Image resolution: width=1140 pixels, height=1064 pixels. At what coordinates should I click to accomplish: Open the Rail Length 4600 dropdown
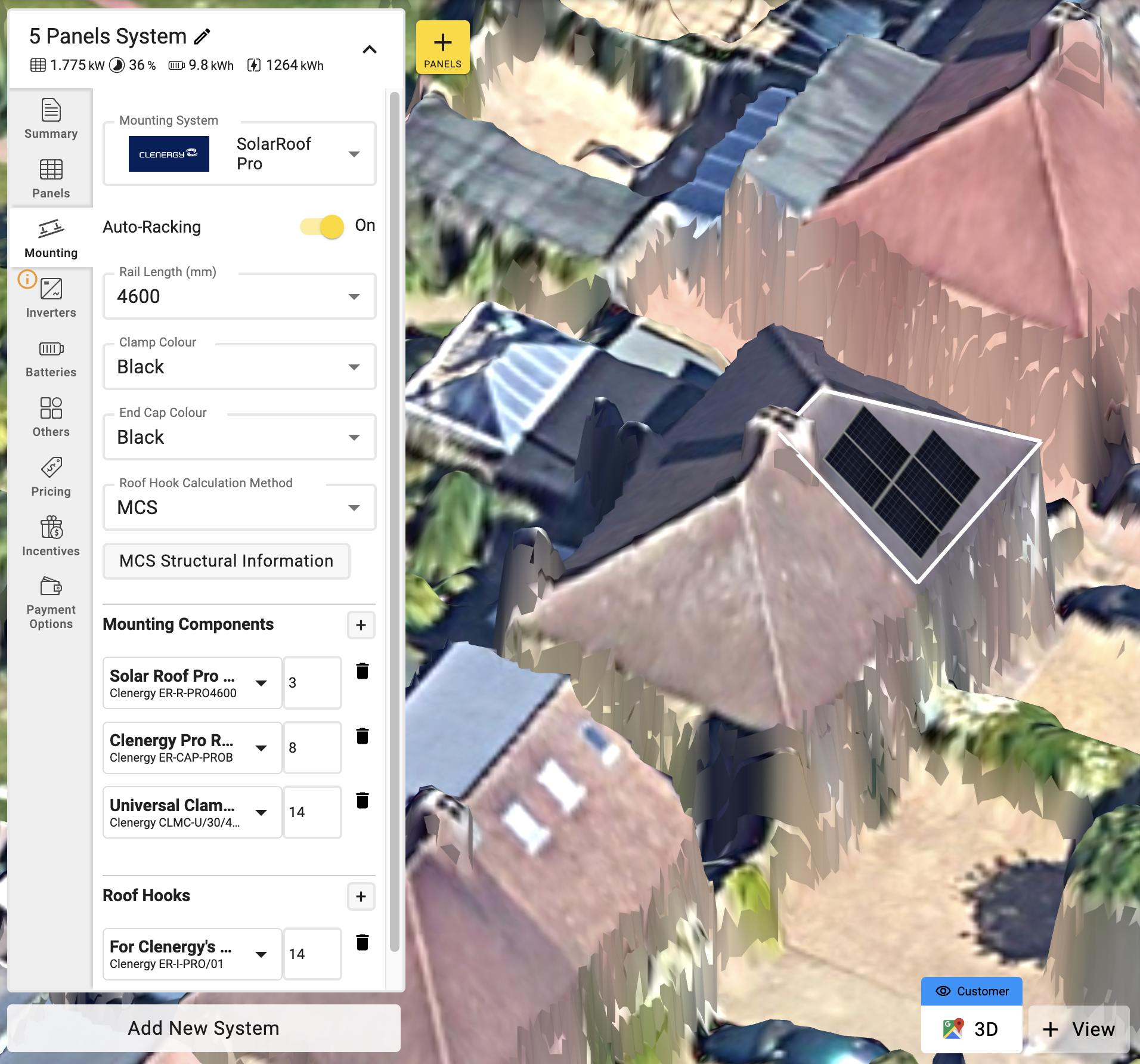point(240,296)
